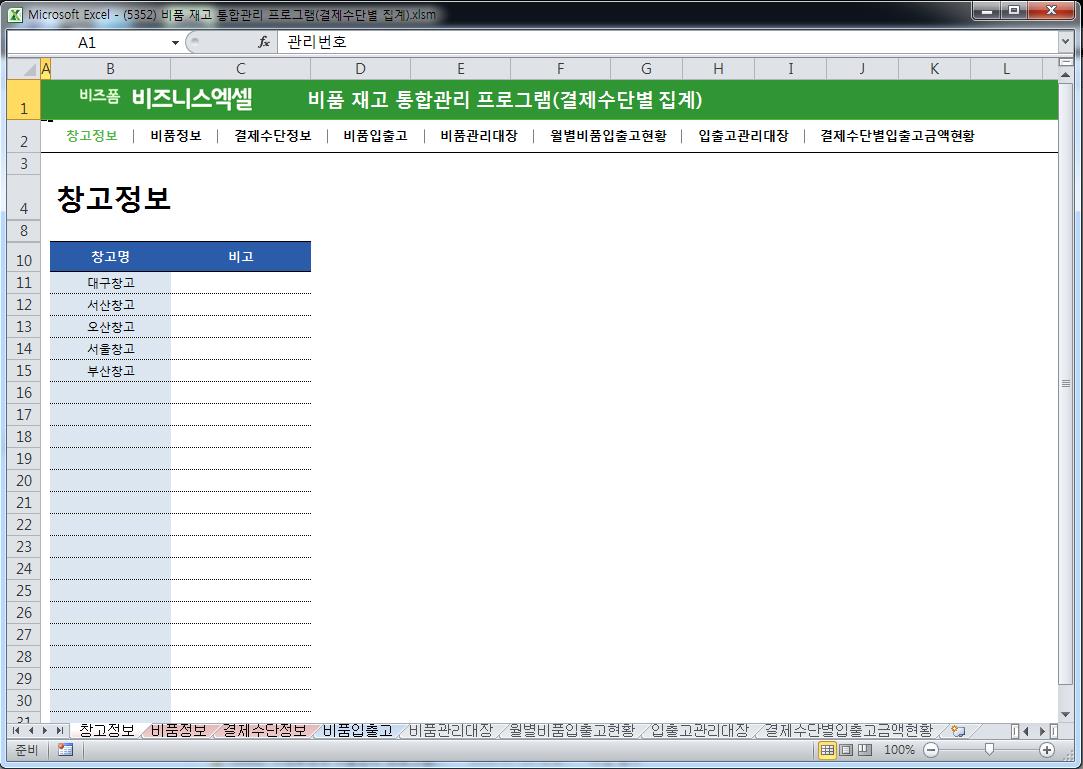Click vertical scrollbar down arrow

(1065, 714)
